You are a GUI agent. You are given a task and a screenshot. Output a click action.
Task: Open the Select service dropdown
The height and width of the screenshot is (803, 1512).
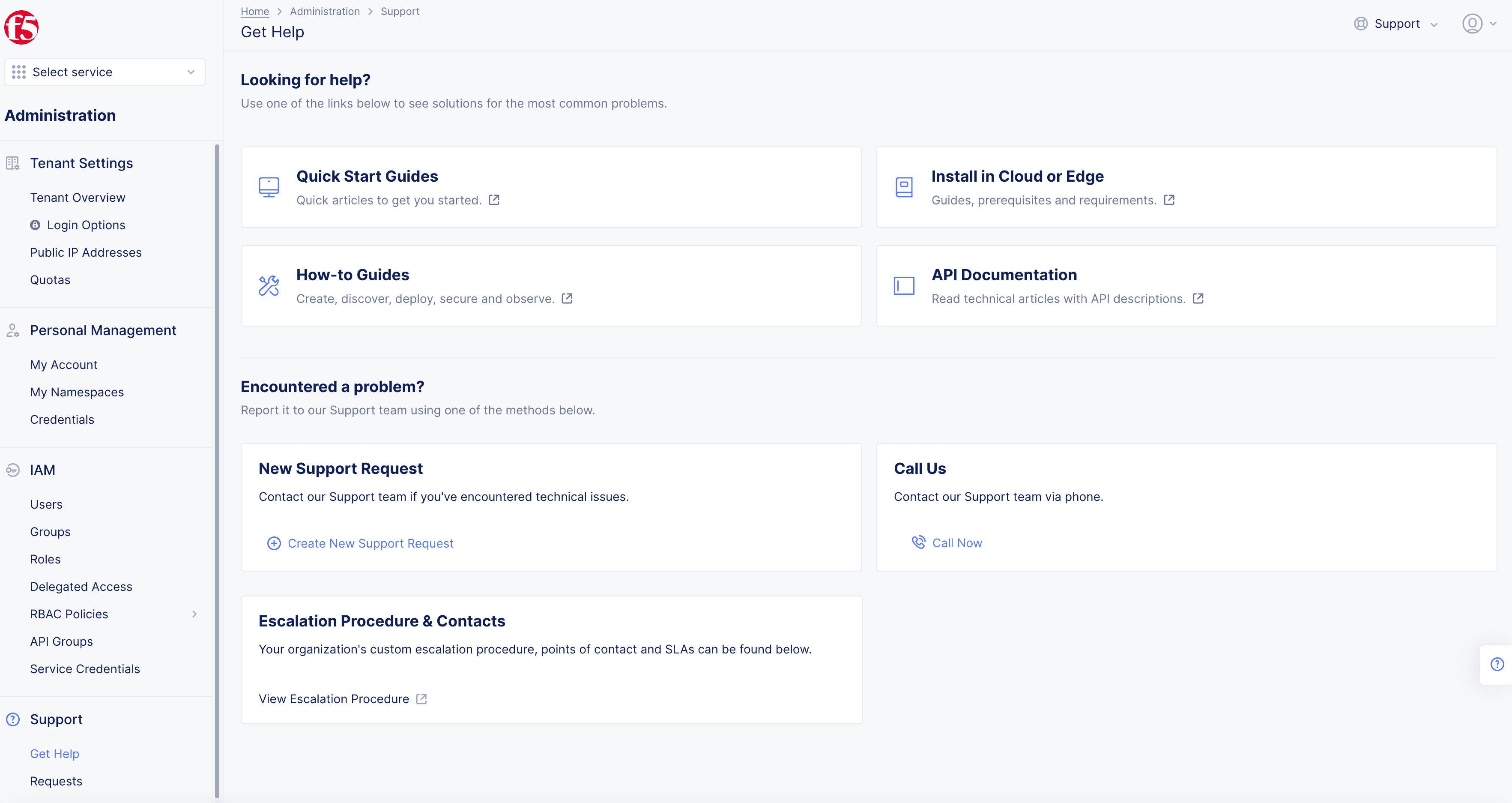(x=105, y=72)
